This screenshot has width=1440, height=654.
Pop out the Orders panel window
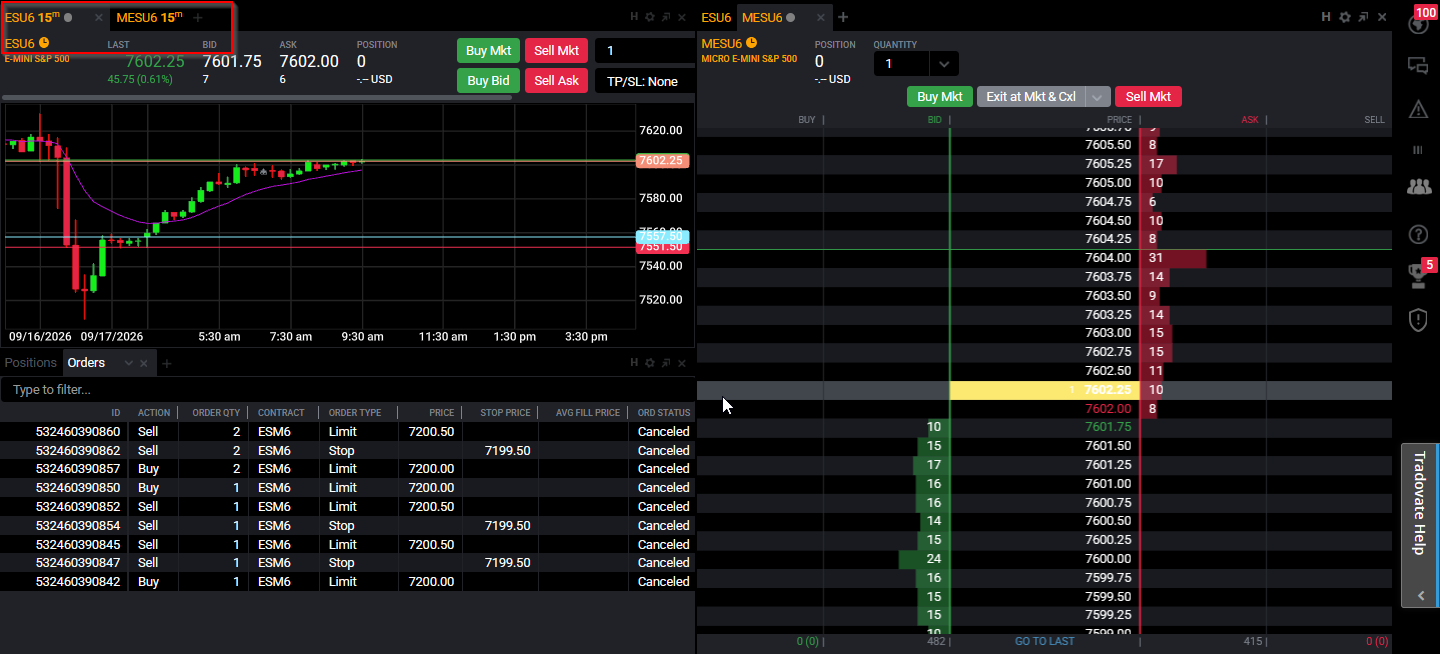666,363
